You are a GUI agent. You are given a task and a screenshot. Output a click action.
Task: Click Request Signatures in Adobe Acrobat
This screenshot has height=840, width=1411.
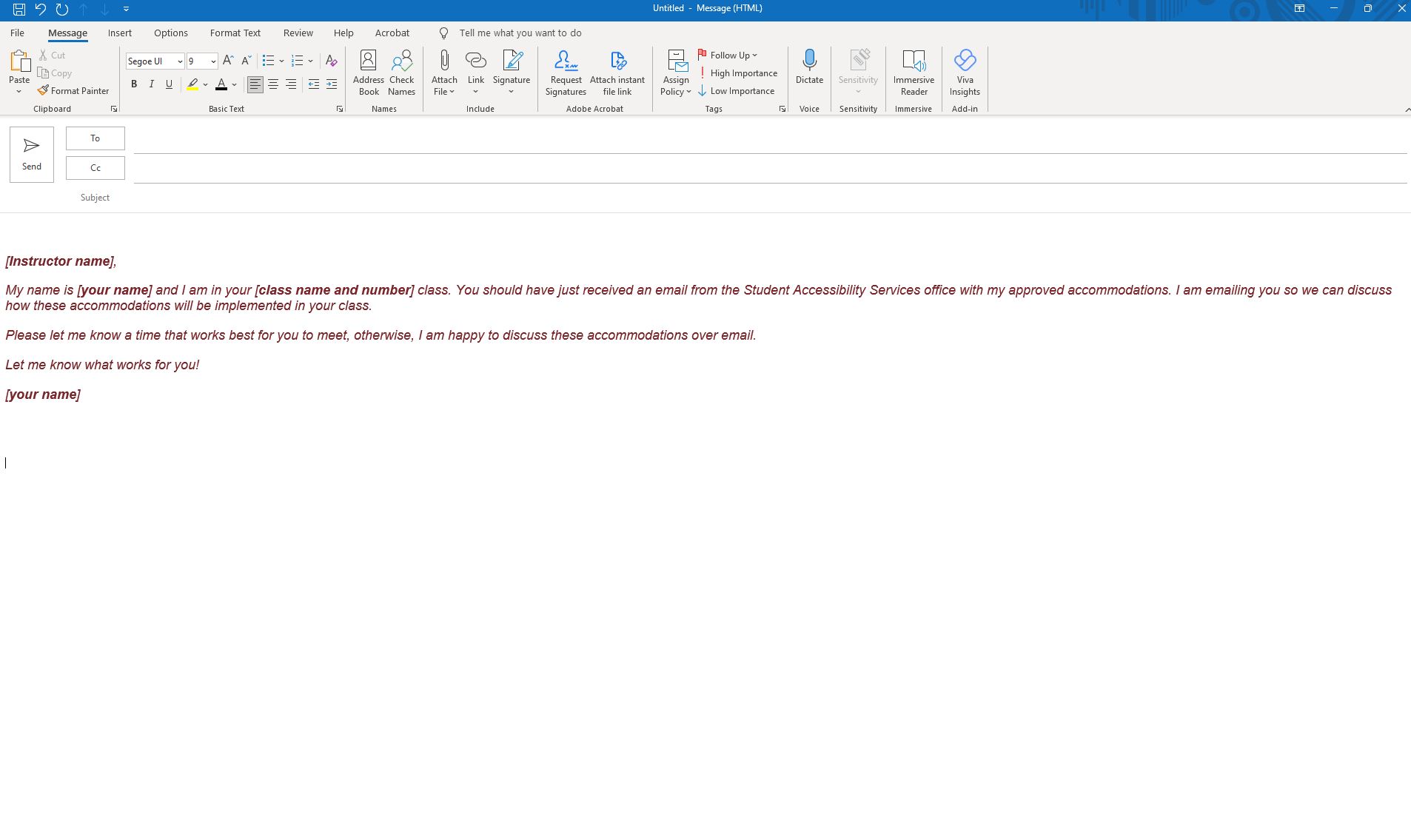click(x=566, y=73)
